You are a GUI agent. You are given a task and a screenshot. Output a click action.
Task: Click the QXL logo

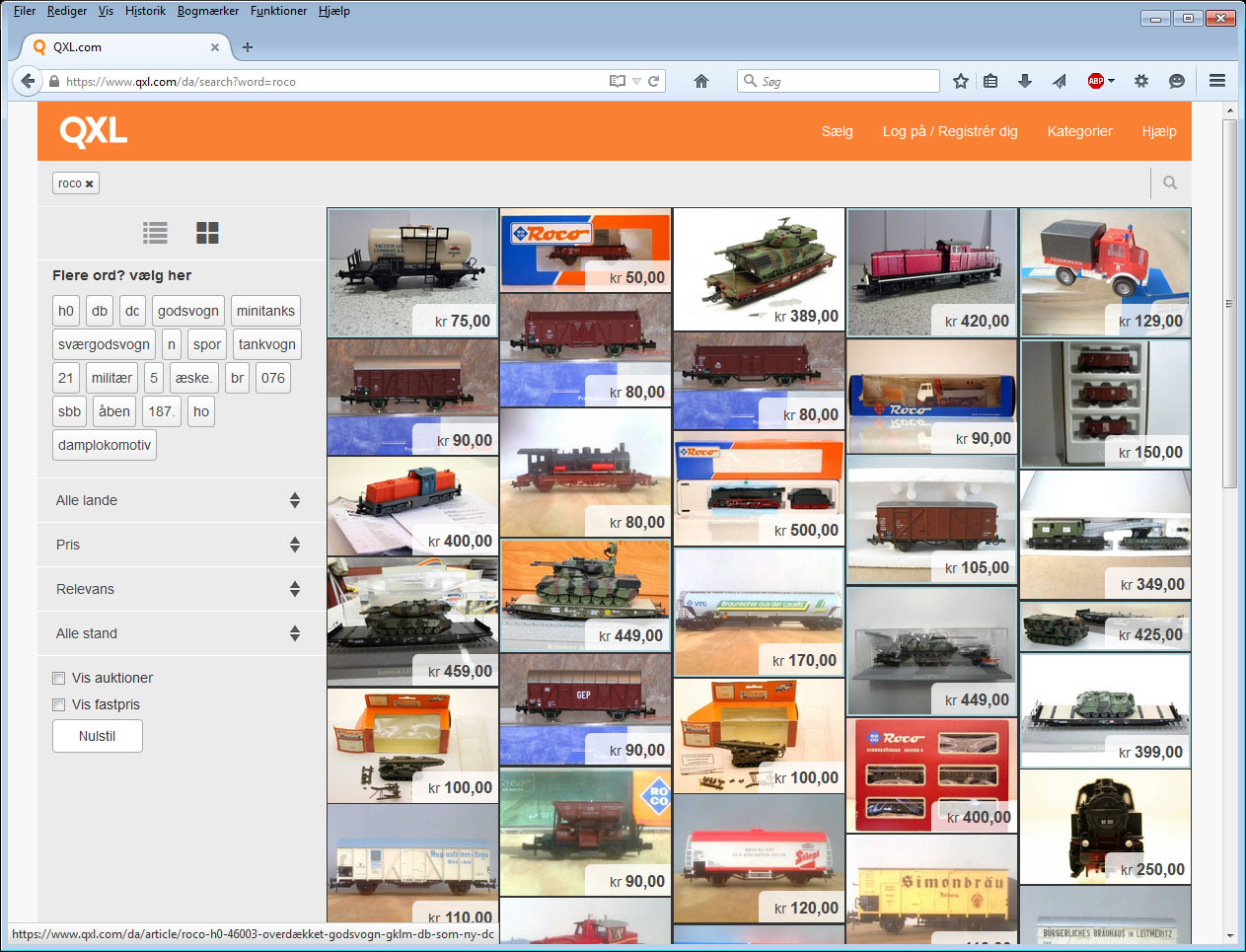tap(94, 131)
